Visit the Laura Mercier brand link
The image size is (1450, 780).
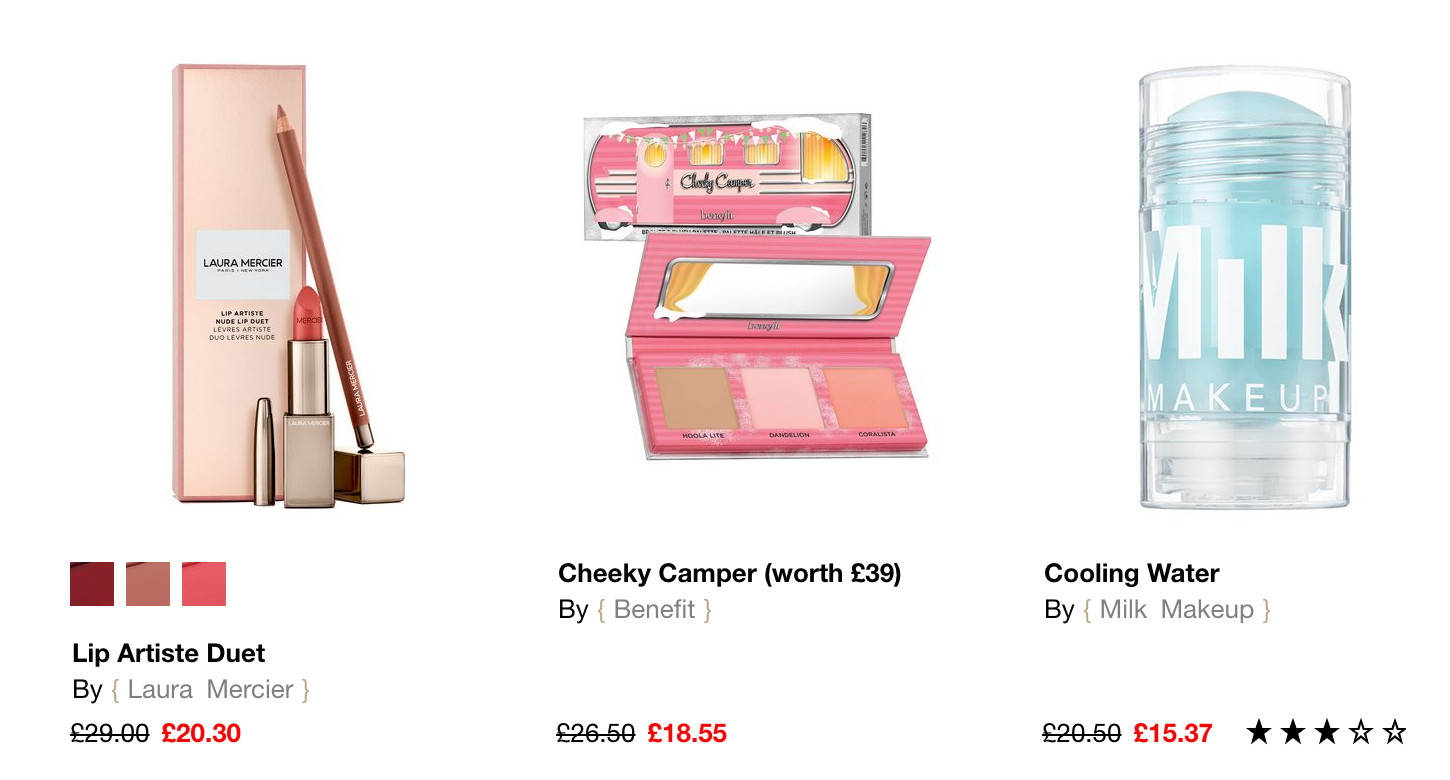point(210,689)
